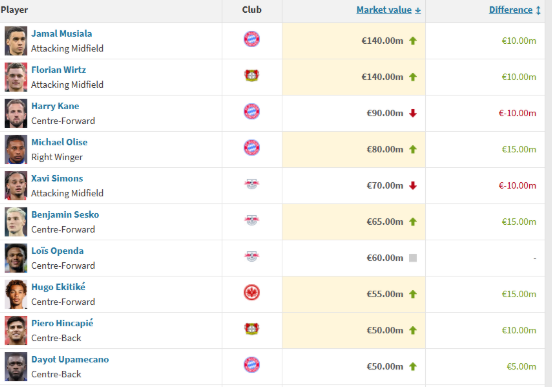Click RB Leipzig logo next to Benjamin Sesko
552x391 pixels.
click(252, 220)
